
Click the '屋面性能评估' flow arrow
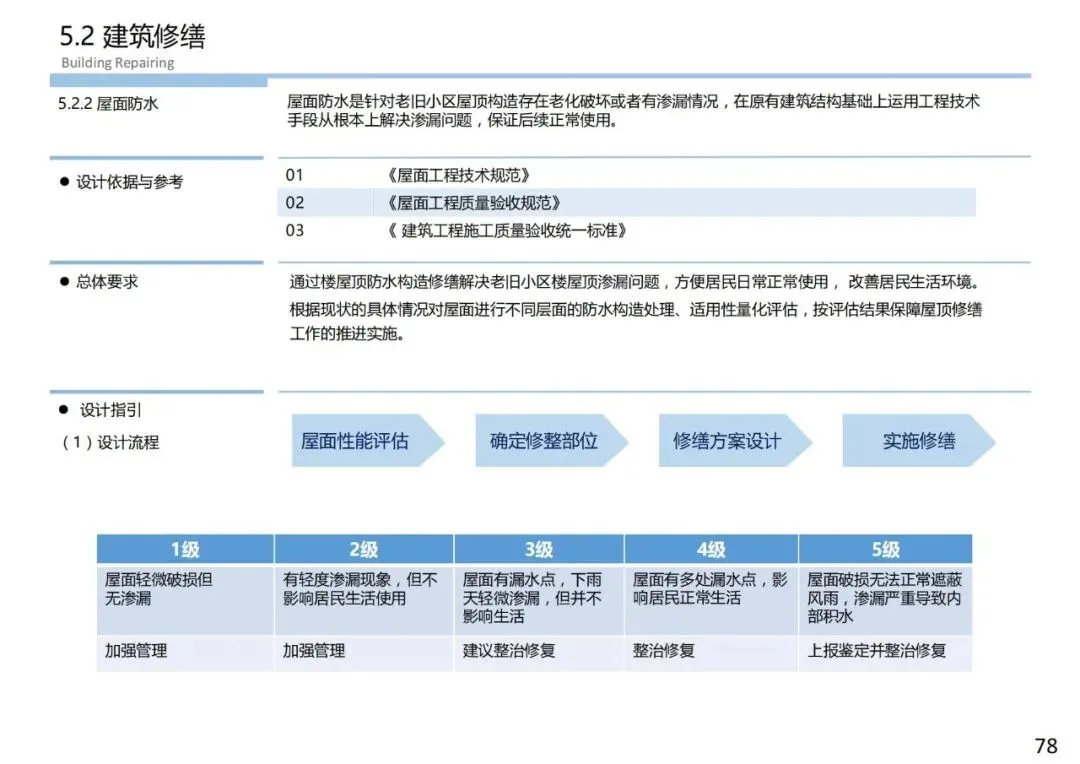[x=368, y=441]
